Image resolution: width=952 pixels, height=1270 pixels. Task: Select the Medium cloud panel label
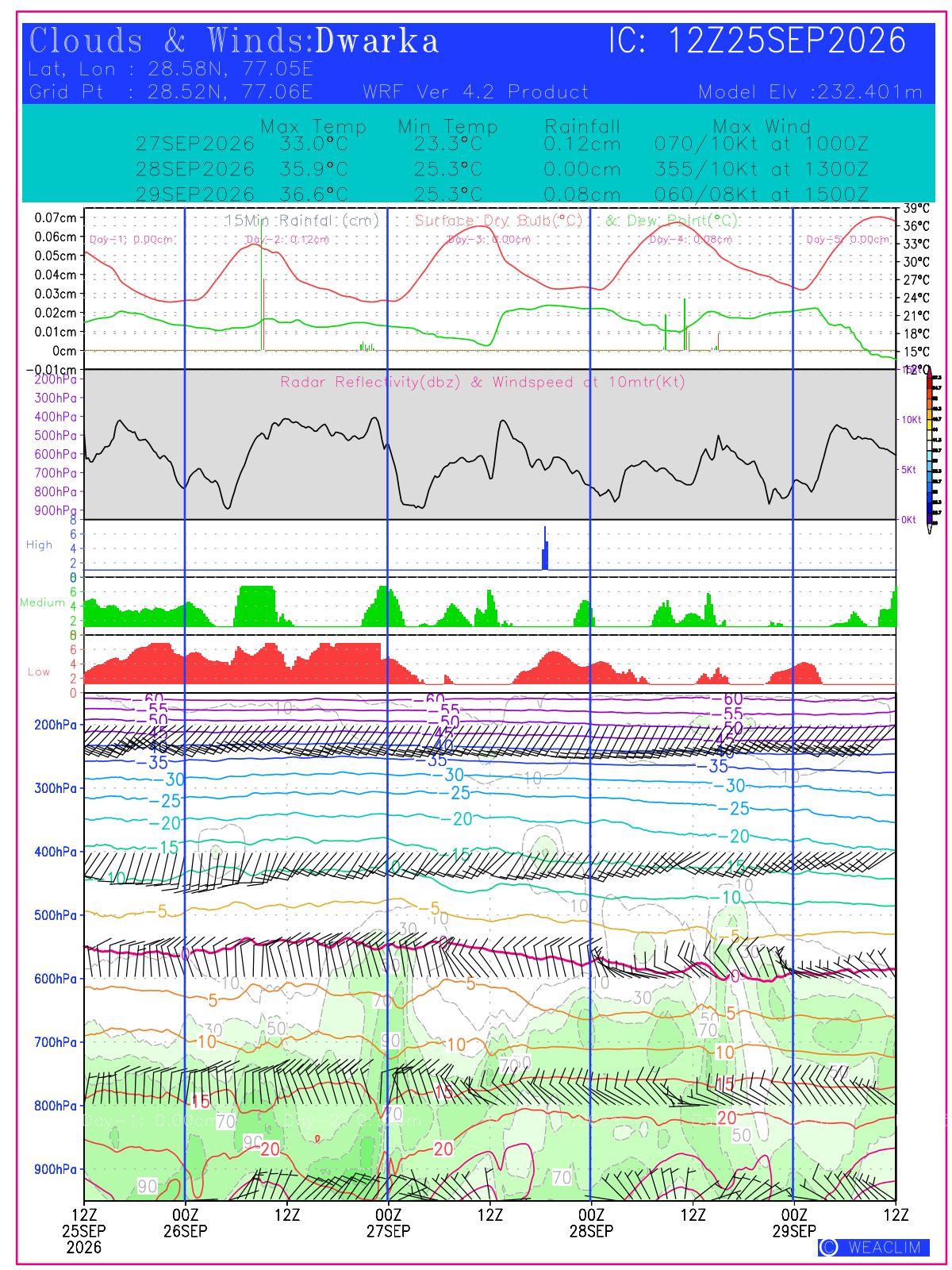(x=42, y=602)
